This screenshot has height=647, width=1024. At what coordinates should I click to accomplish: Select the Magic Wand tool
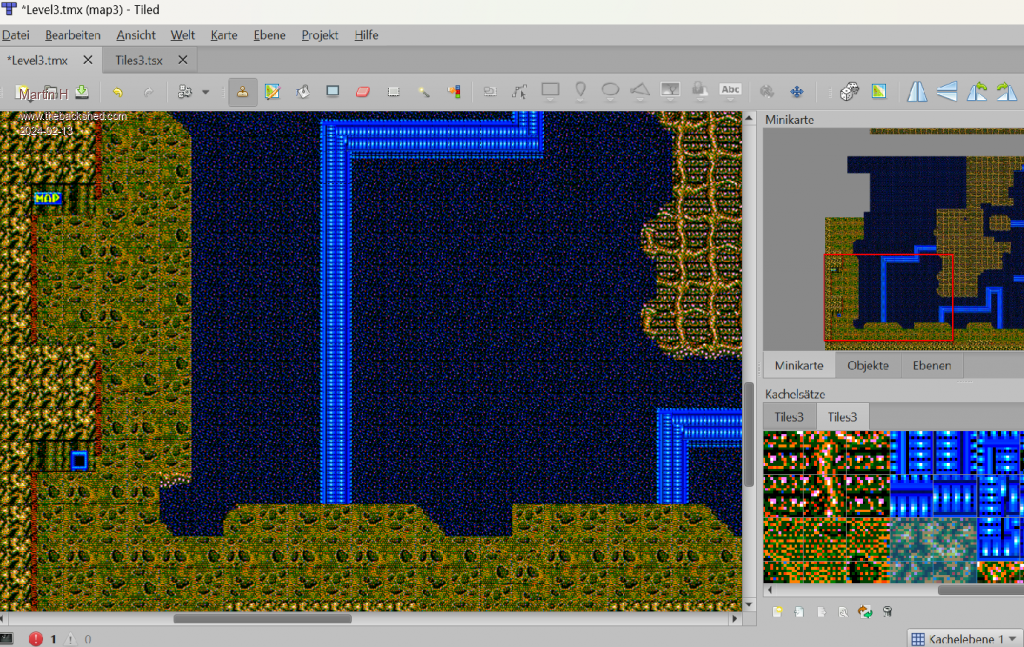[424, 92]
